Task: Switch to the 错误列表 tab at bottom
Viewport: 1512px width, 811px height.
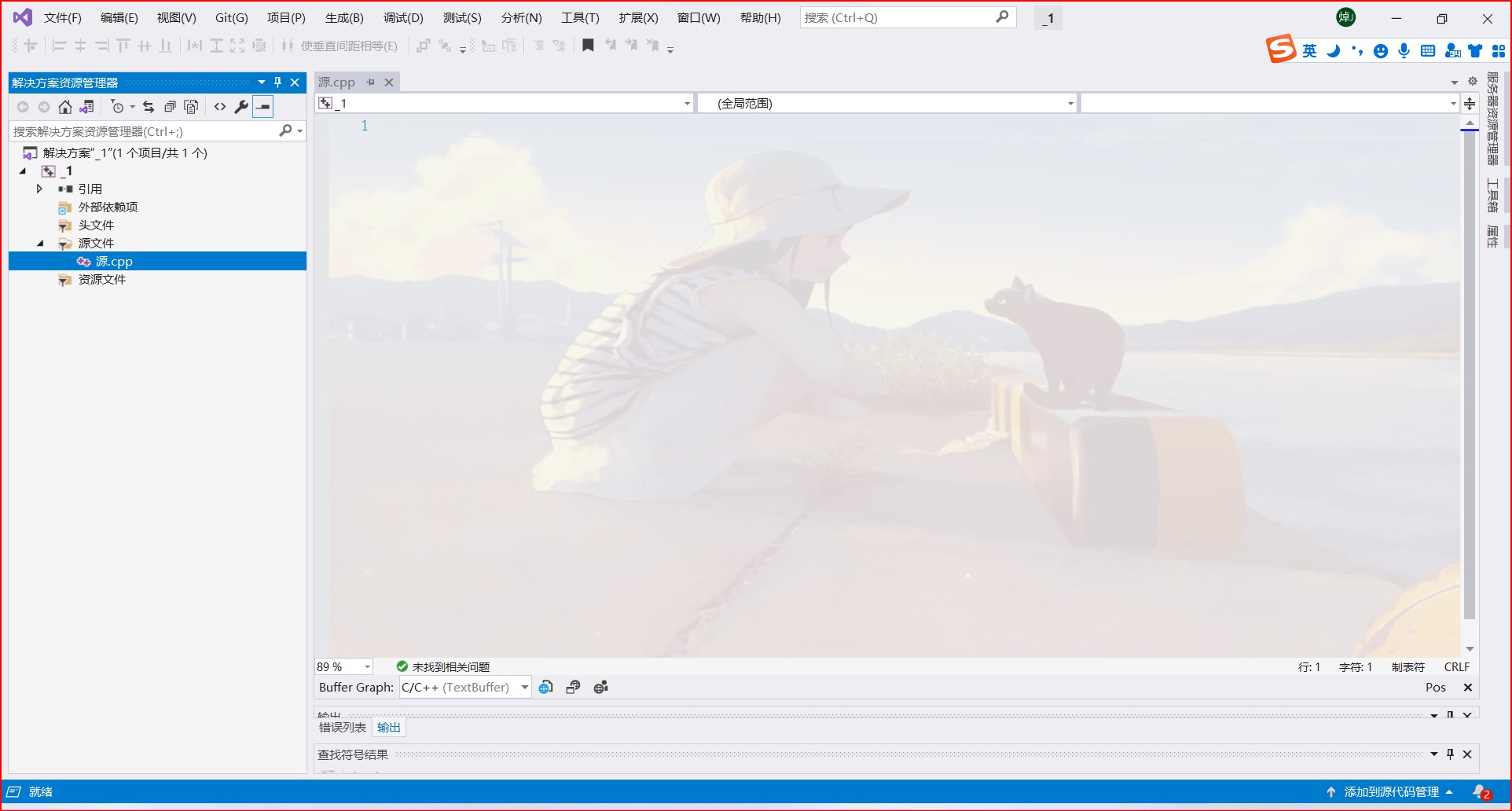Action: pyautogui.click(x=342, y=727)
